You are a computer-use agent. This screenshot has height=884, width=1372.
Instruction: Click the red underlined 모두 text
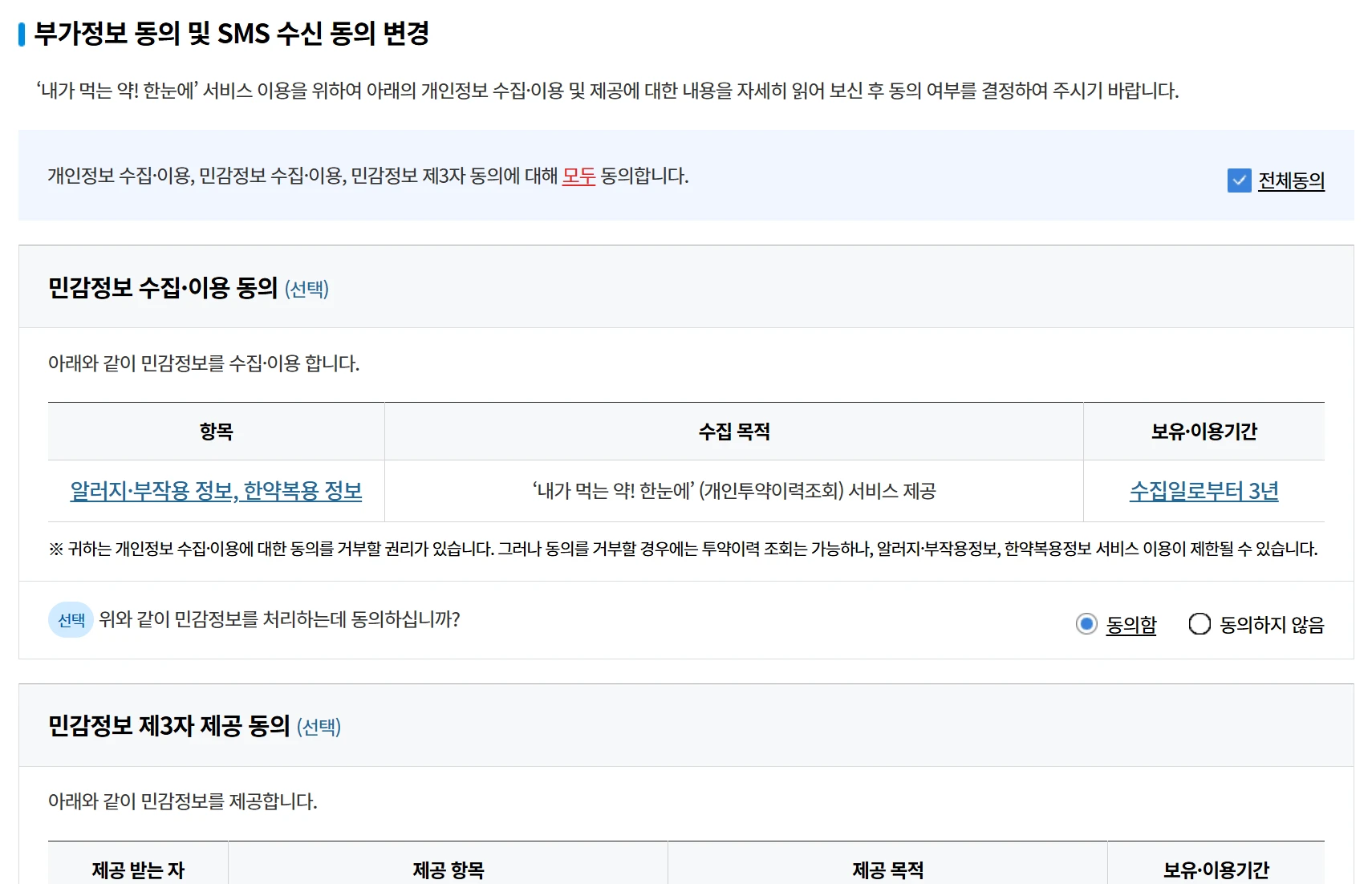[578, 176]
